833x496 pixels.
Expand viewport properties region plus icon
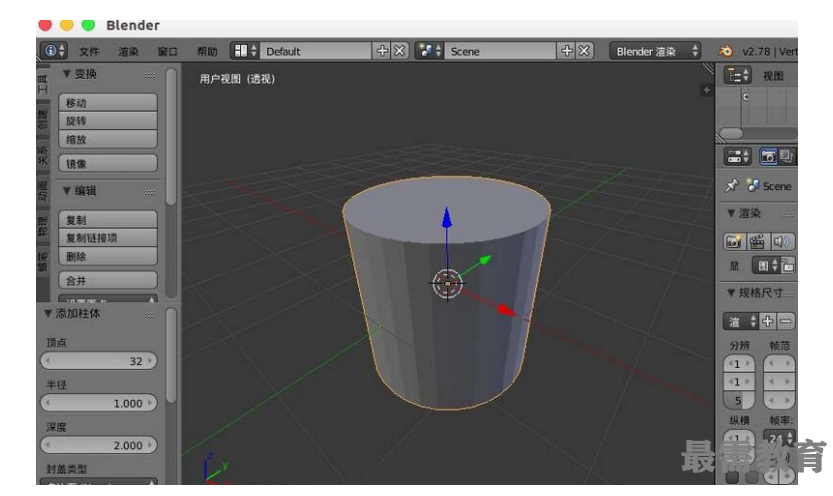(707, 90)
